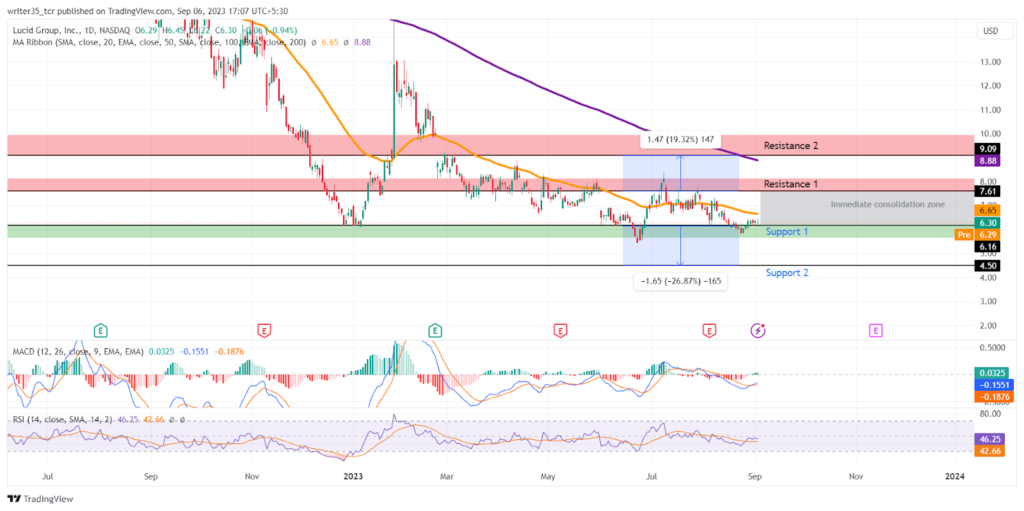Image resolution: width=1024 pixels, height=511 pixels.
Task: Click the Lucid Group, Inc. symbol title
Action: click(47, 31)
